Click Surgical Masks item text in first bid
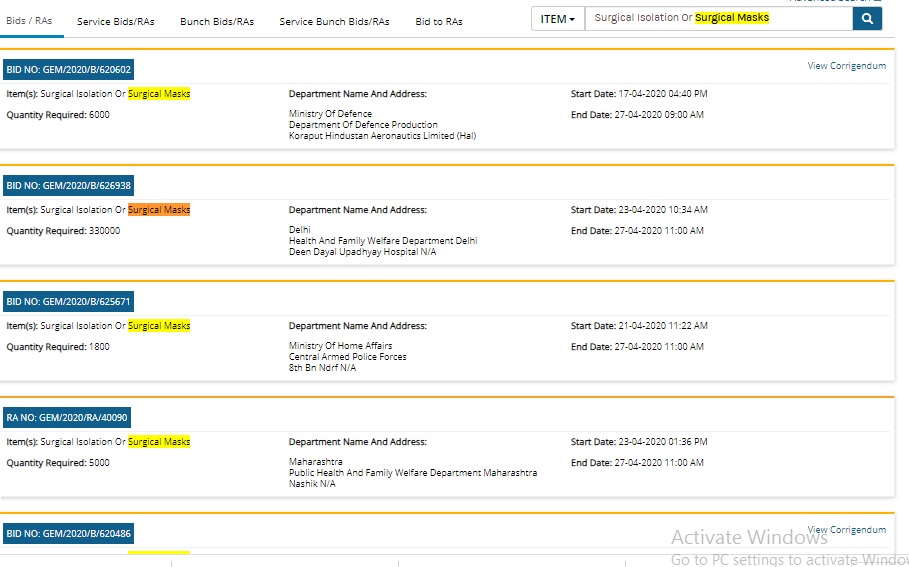 [x=159, y=94]
